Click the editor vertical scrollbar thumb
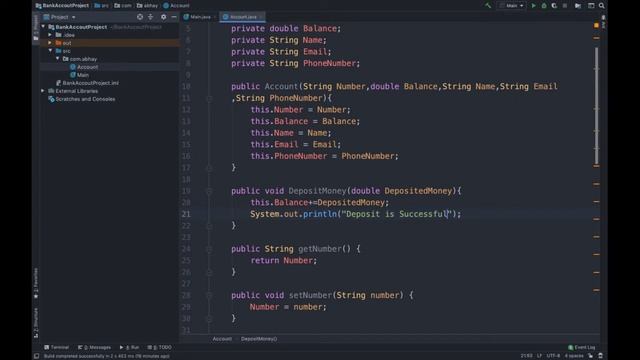The height and width of the screenshot is (360, 640). [596, 105]
